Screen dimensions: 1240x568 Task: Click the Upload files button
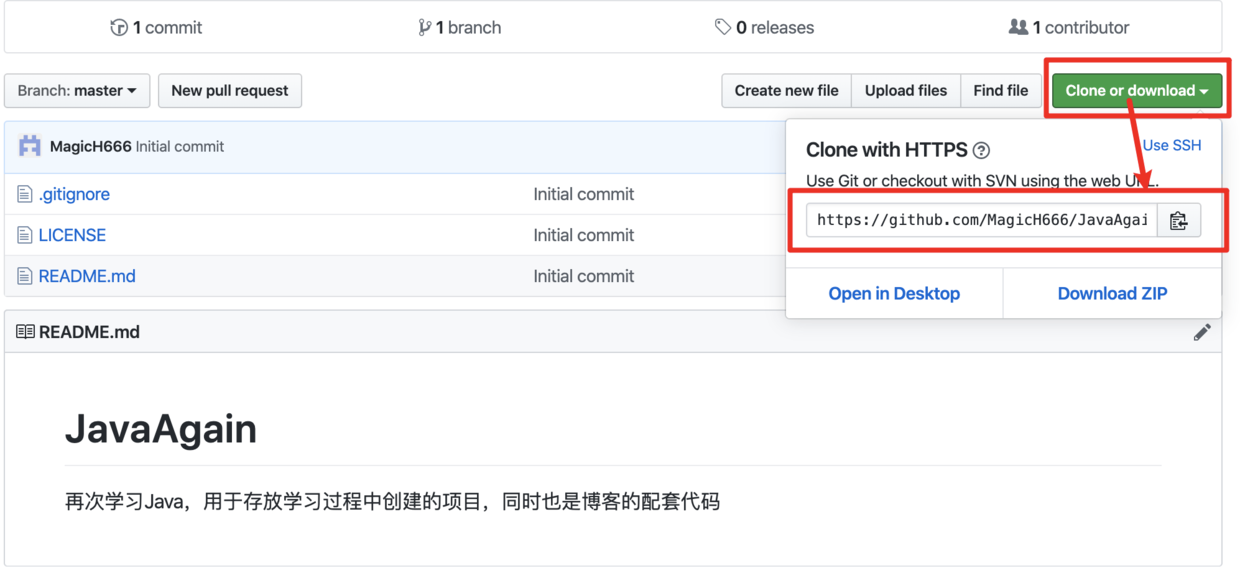pyautogui.click(x=906, y=90)
